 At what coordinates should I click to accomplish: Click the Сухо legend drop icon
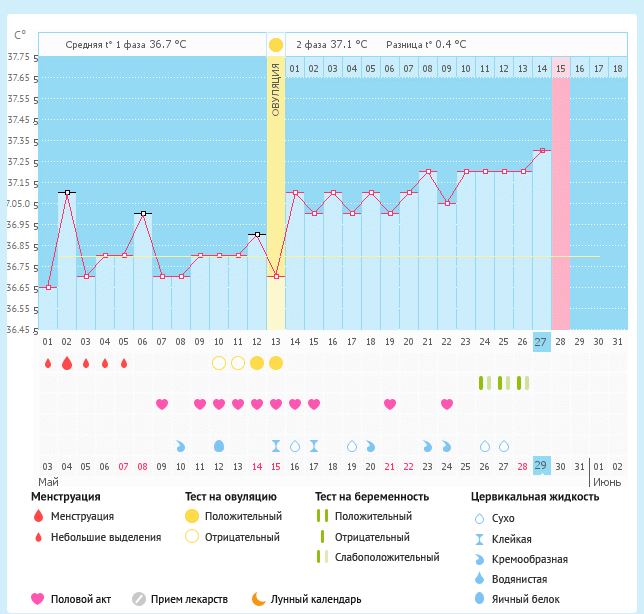click(x=479, y=519)
